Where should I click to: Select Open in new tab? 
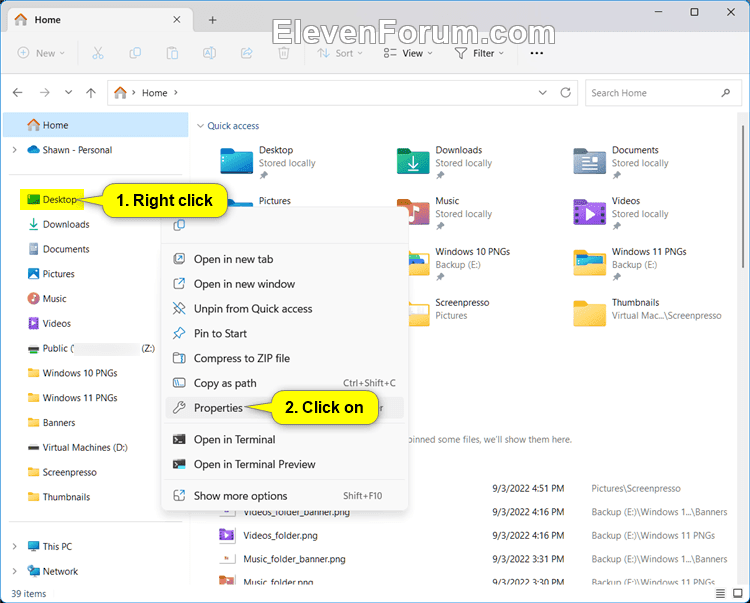click(x=285, y=259)
